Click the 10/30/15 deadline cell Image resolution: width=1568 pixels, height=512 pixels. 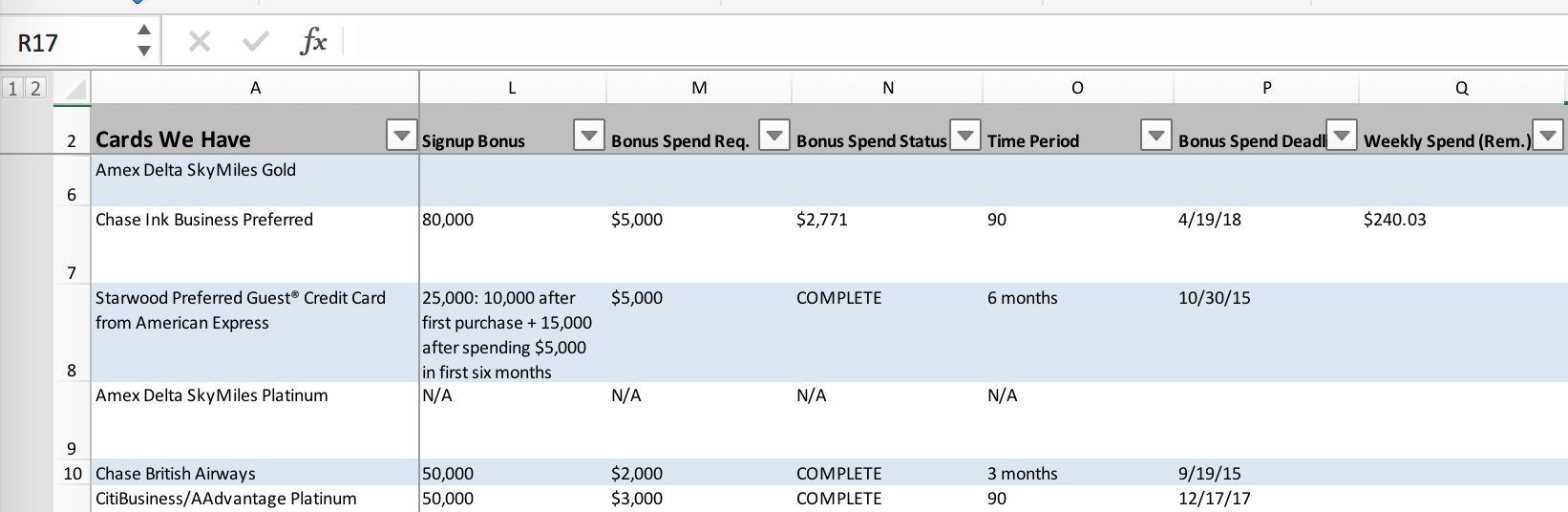[1266, 332]
